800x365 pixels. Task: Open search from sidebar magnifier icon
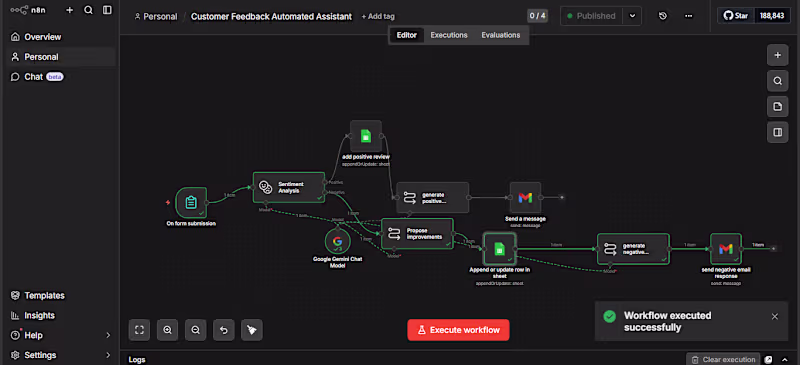point(88,10)
